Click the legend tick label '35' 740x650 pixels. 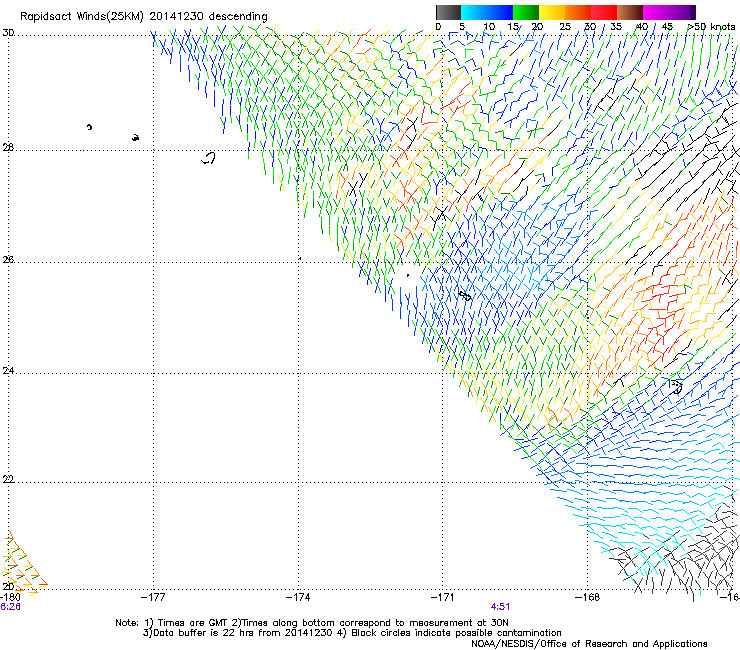616,27
